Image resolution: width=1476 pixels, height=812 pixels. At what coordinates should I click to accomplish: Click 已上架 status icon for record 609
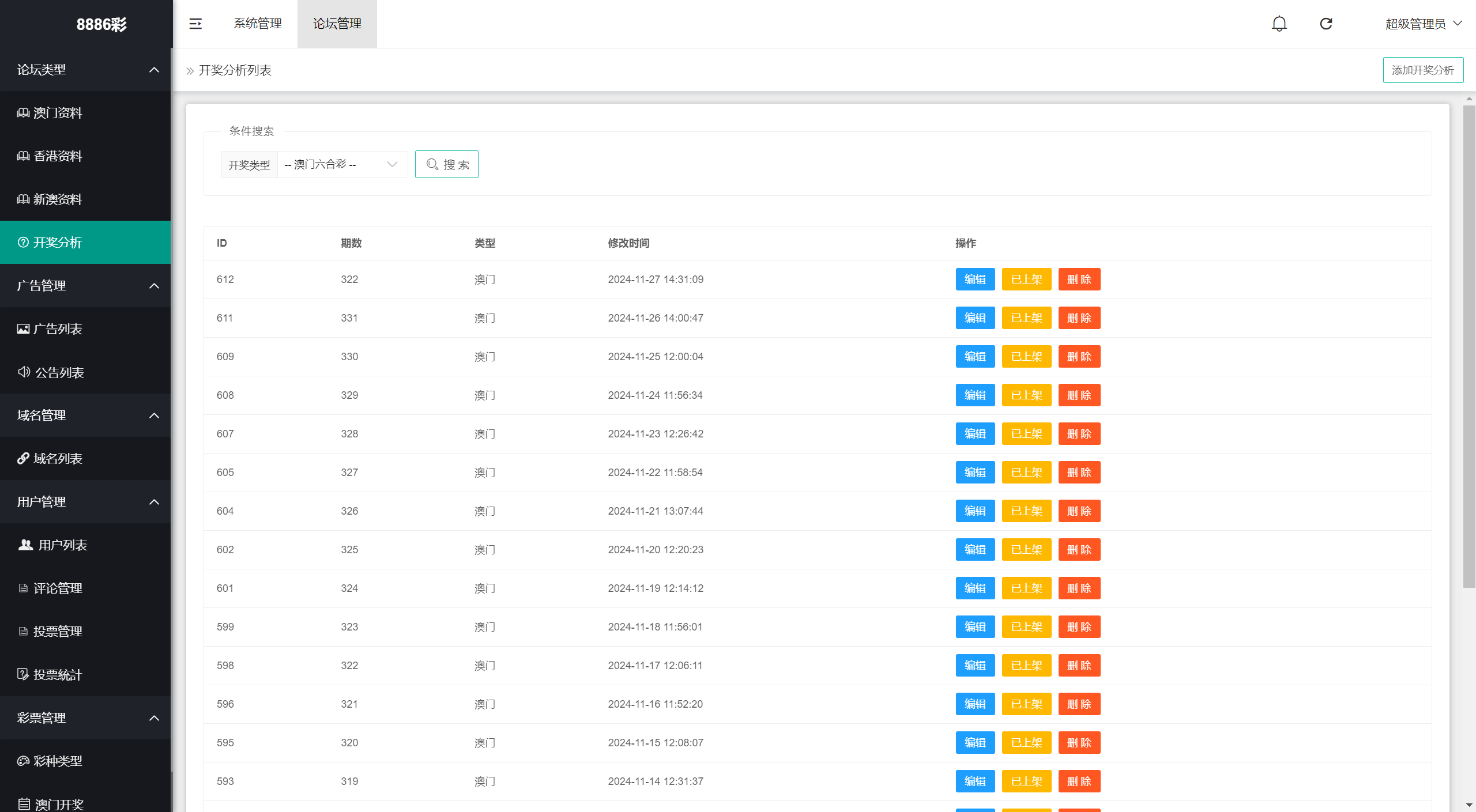pyautogui.click(x=1026, y=356)
